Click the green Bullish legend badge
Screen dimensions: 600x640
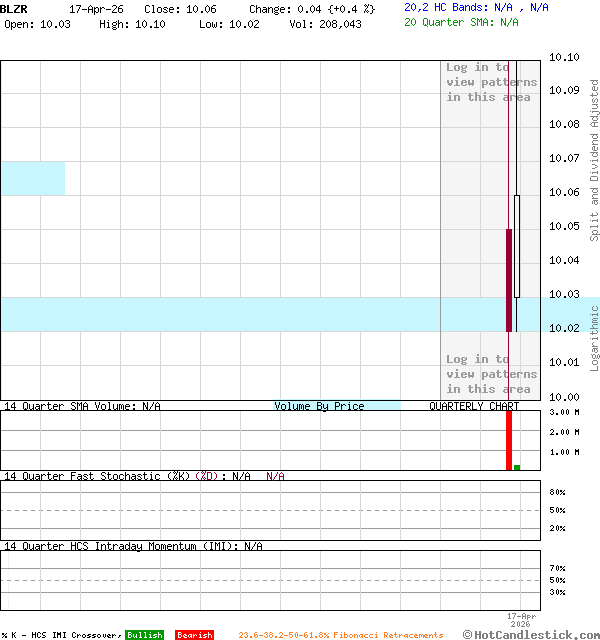(144, 635)
